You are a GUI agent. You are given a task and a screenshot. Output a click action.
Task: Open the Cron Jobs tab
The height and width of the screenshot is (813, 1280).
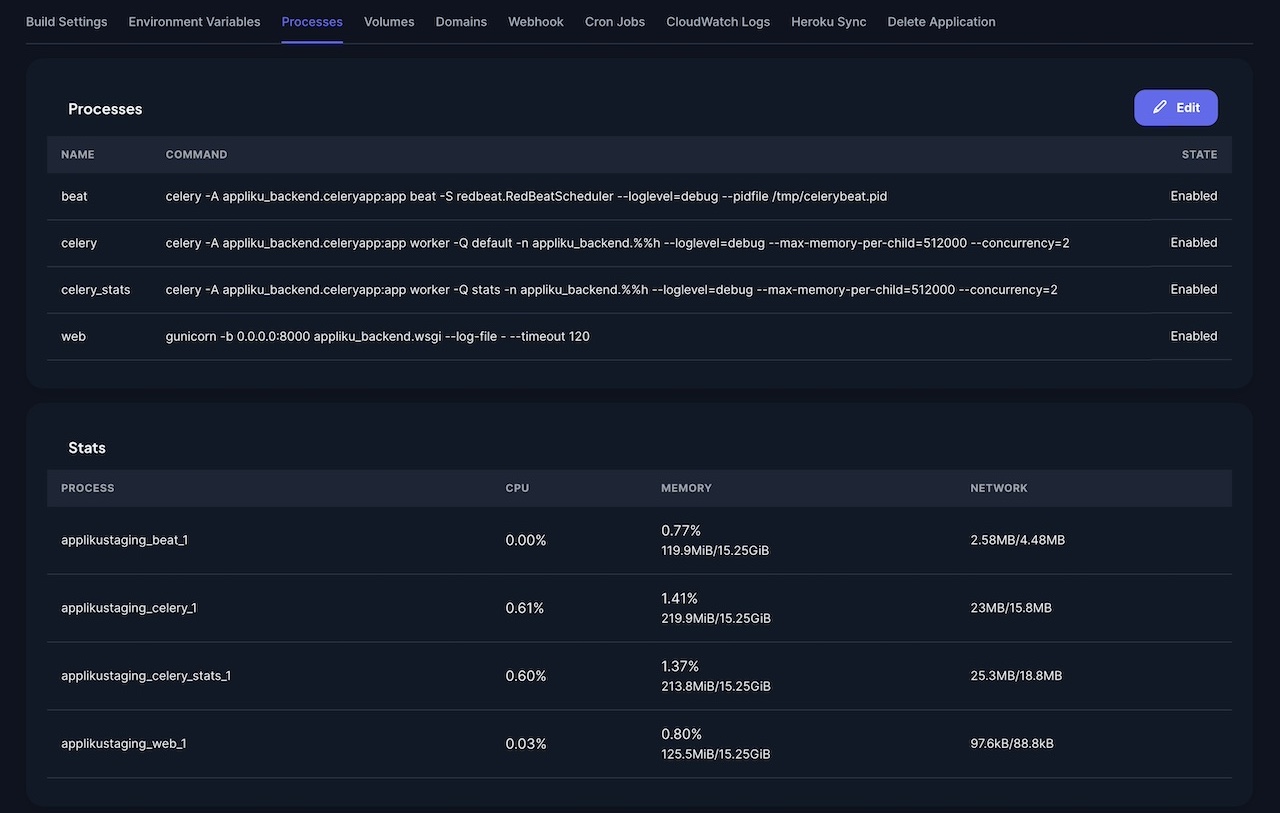click(x=615, y=21)
